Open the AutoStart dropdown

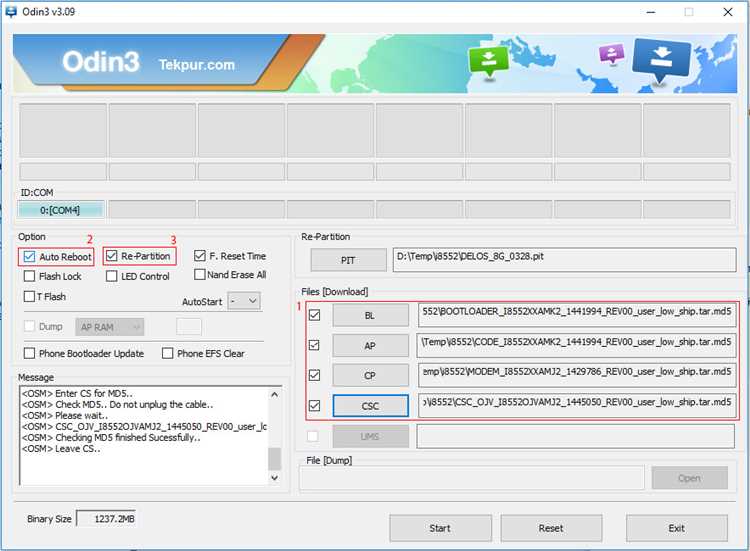244,301
